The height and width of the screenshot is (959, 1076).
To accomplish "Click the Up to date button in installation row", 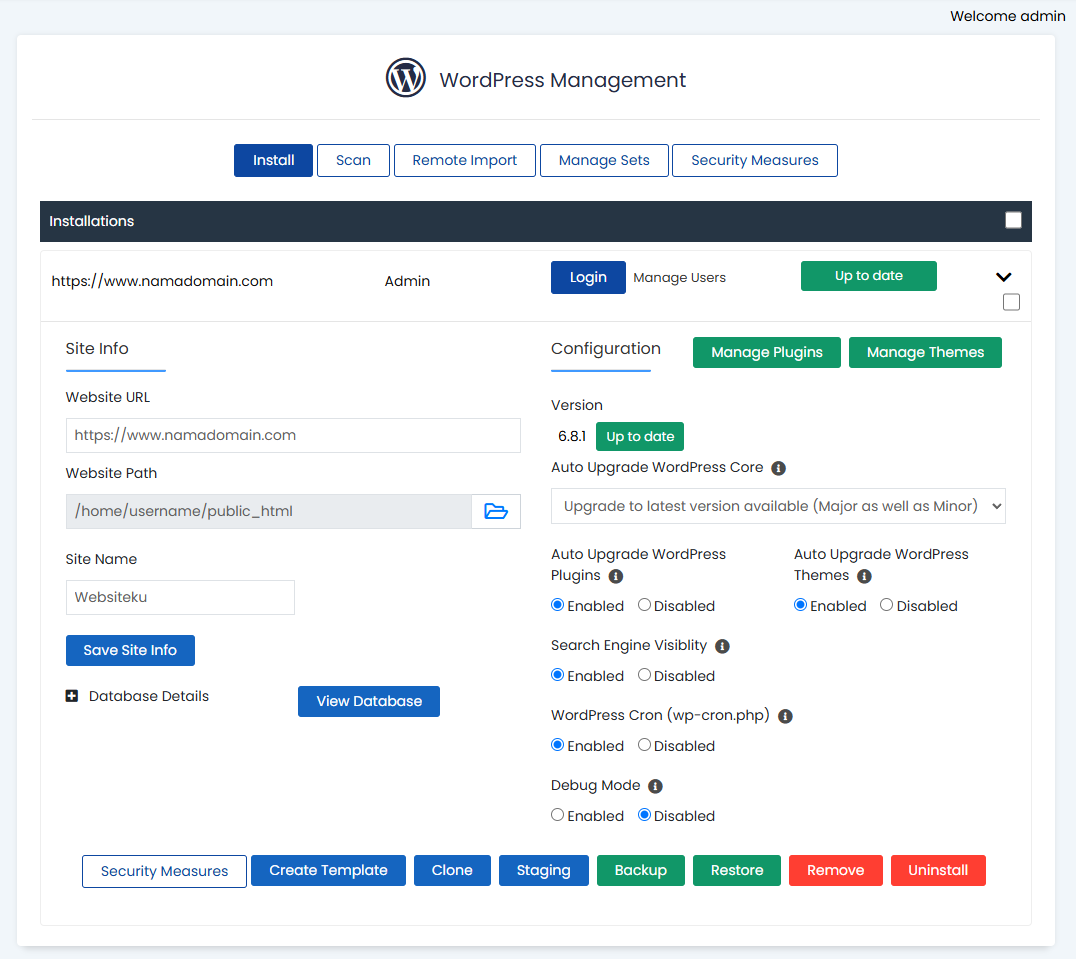I will coord(869,276).
